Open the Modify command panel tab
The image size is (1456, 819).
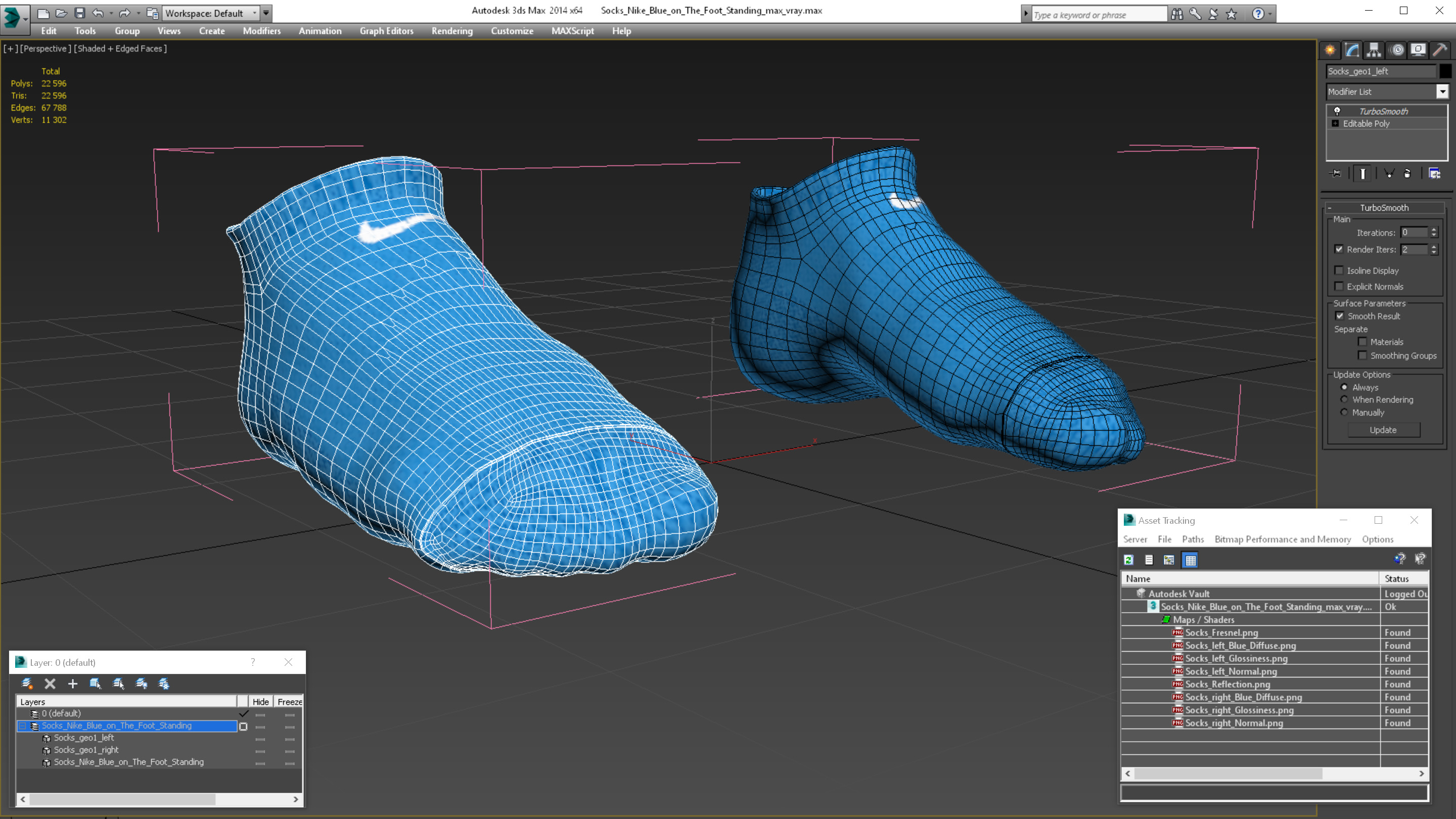coord(1352,51)
